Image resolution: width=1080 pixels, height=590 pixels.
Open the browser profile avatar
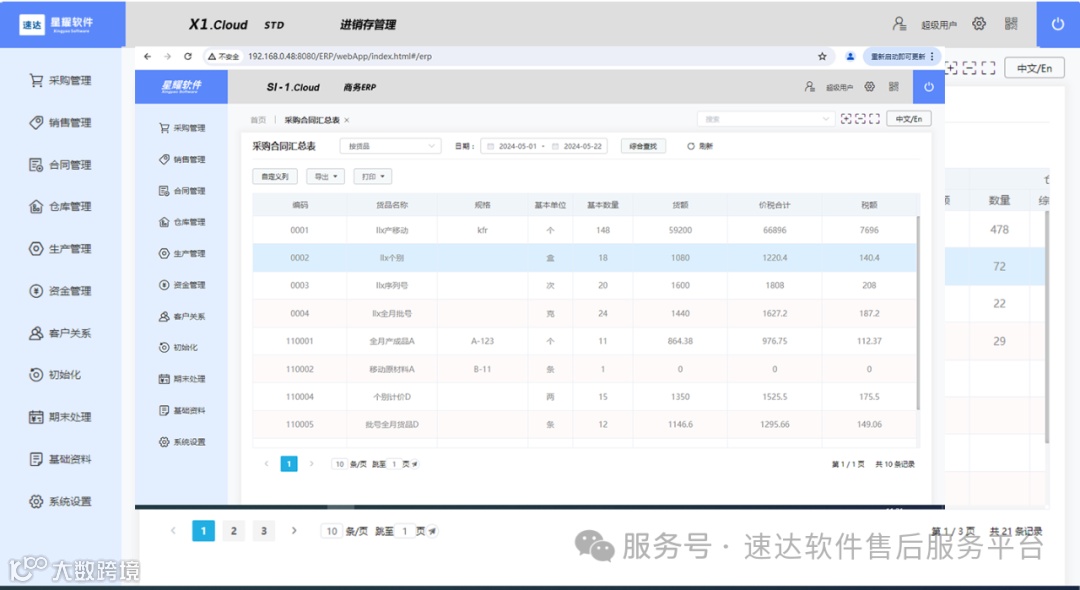[850, 56]
